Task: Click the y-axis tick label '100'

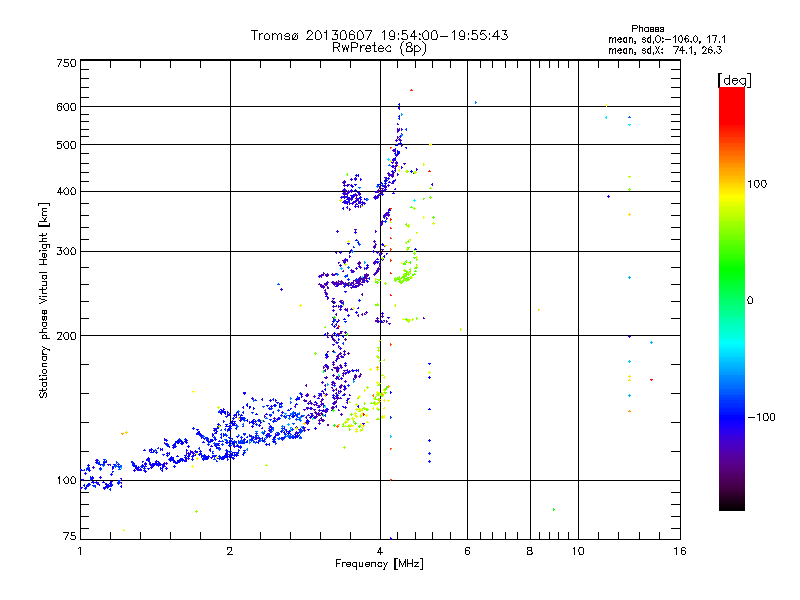Action: point(66,481)
